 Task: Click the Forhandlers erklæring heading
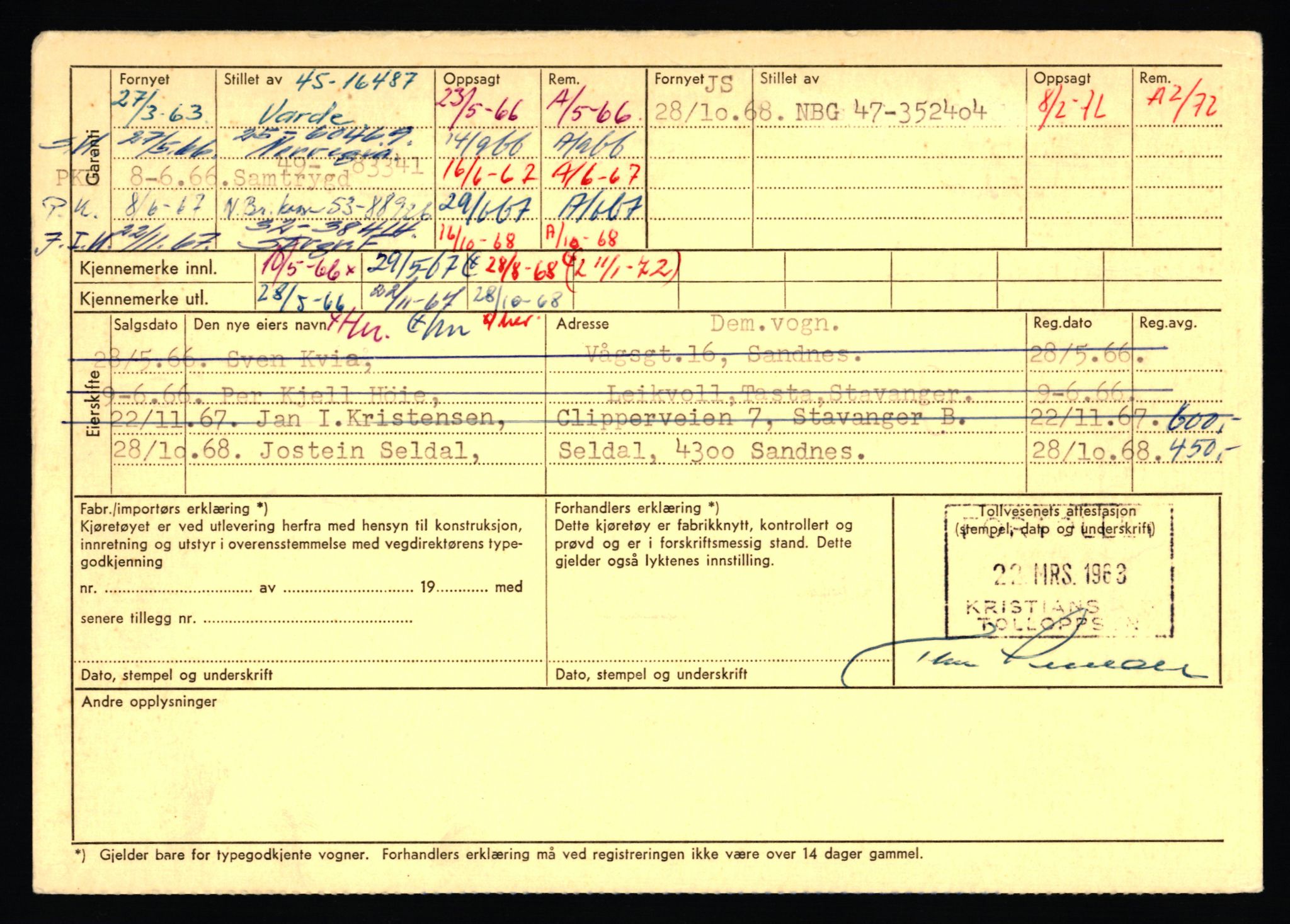[x=637, y=508]
